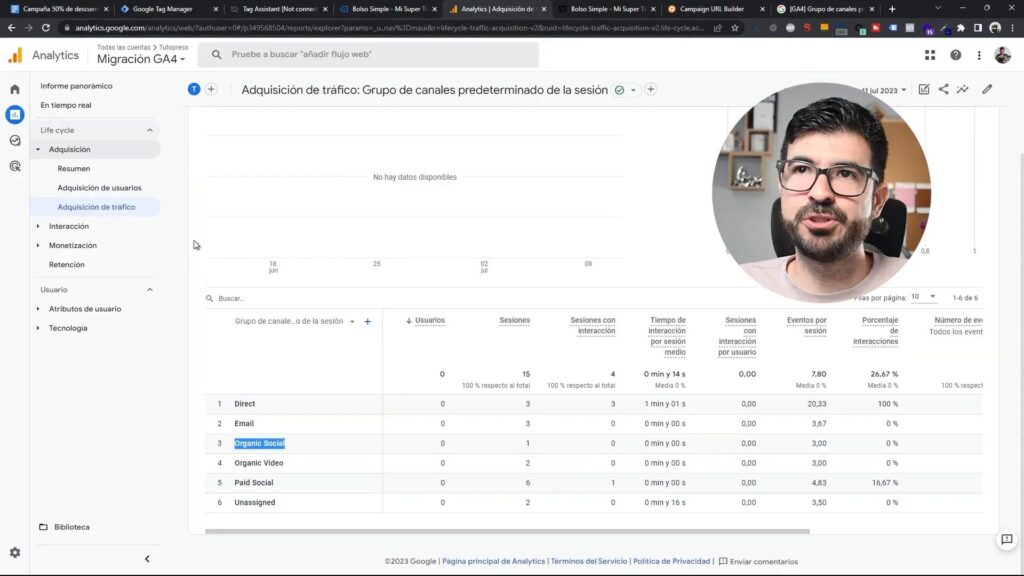Image resolution: width=1024 pixels, height=576 pixels.
Task: Expand the Monetización section
Action: point(38,246)
